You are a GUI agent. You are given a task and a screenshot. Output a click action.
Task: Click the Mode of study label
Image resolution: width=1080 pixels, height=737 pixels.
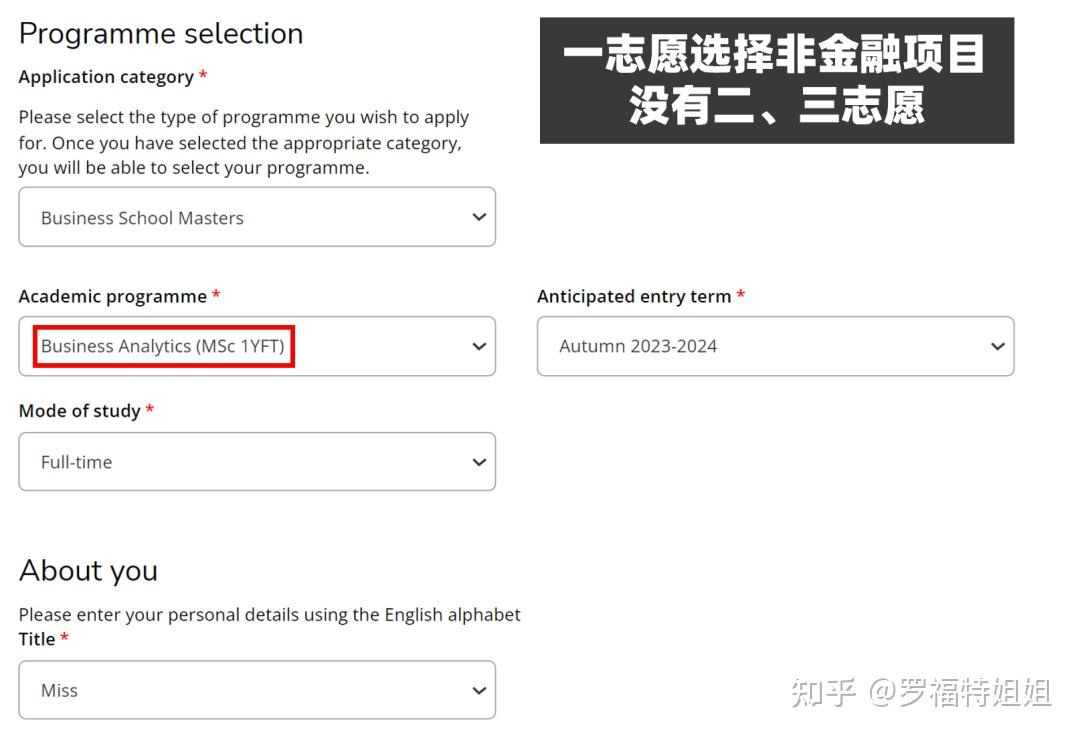coord(80,410)
